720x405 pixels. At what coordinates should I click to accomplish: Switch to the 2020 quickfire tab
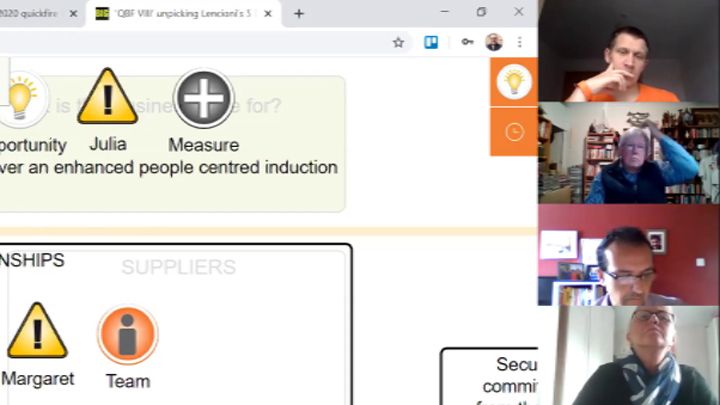[x=30, y=14]
